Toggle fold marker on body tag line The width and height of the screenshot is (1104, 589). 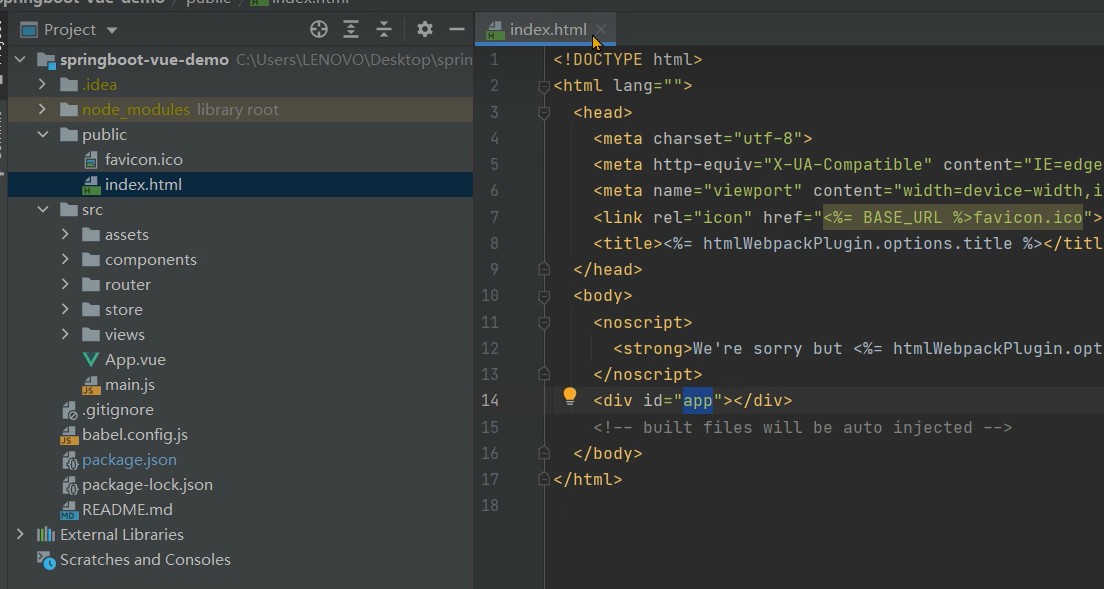(544, 296)
